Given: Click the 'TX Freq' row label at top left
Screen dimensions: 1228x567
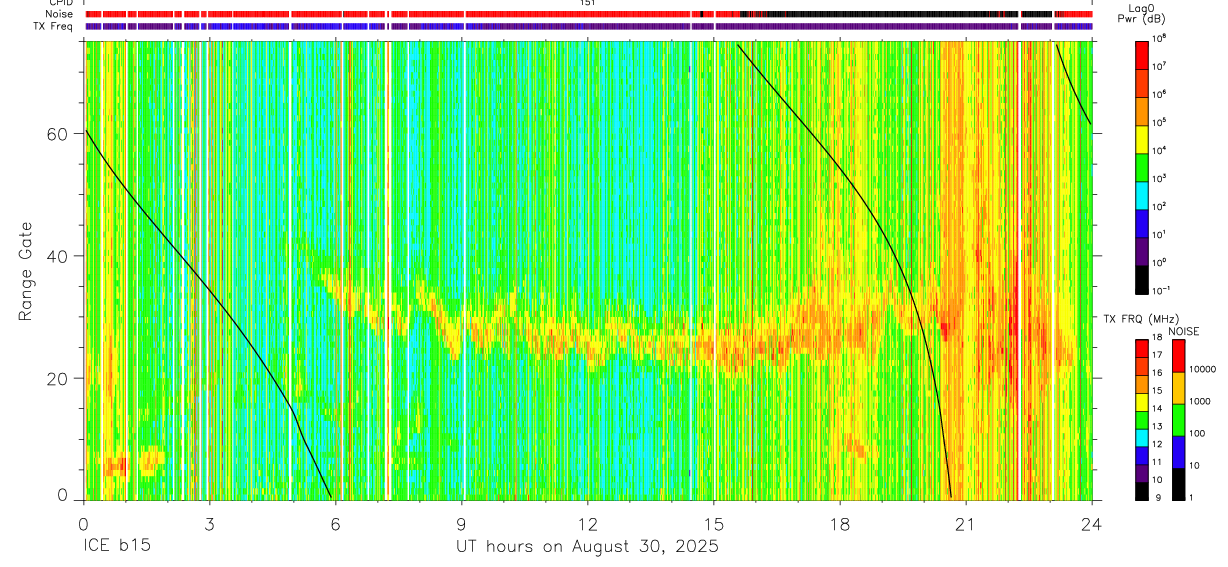Looking at the screenshot, I should pos(54,26).
